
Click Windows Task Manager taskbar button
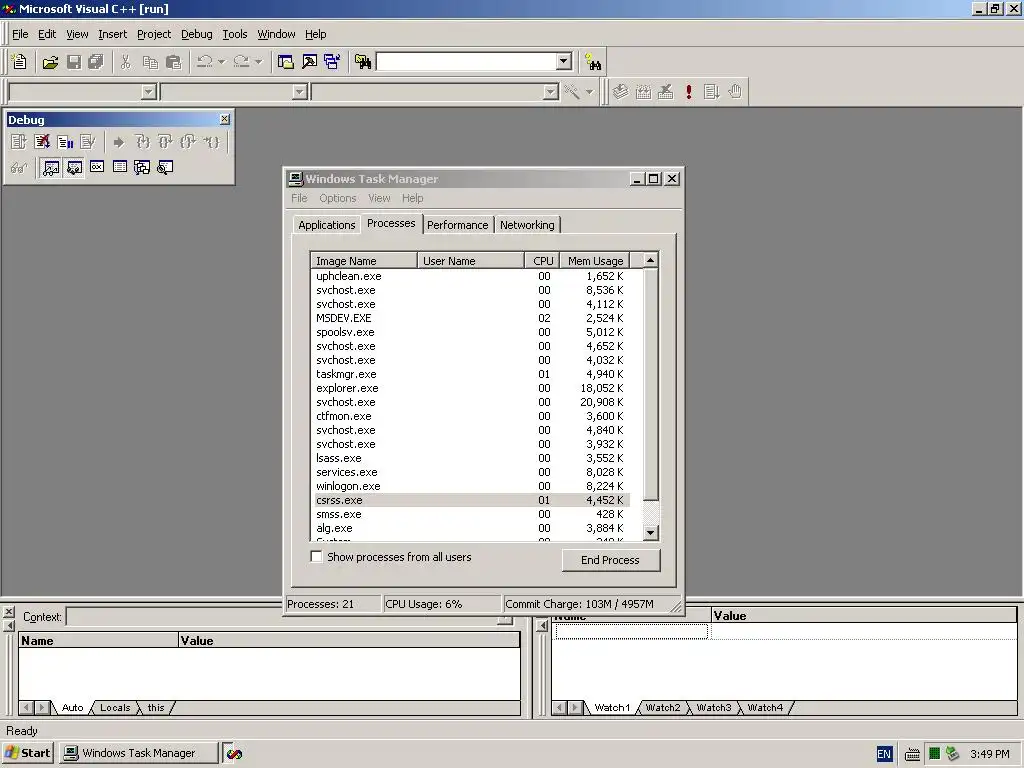coord(138,753)
